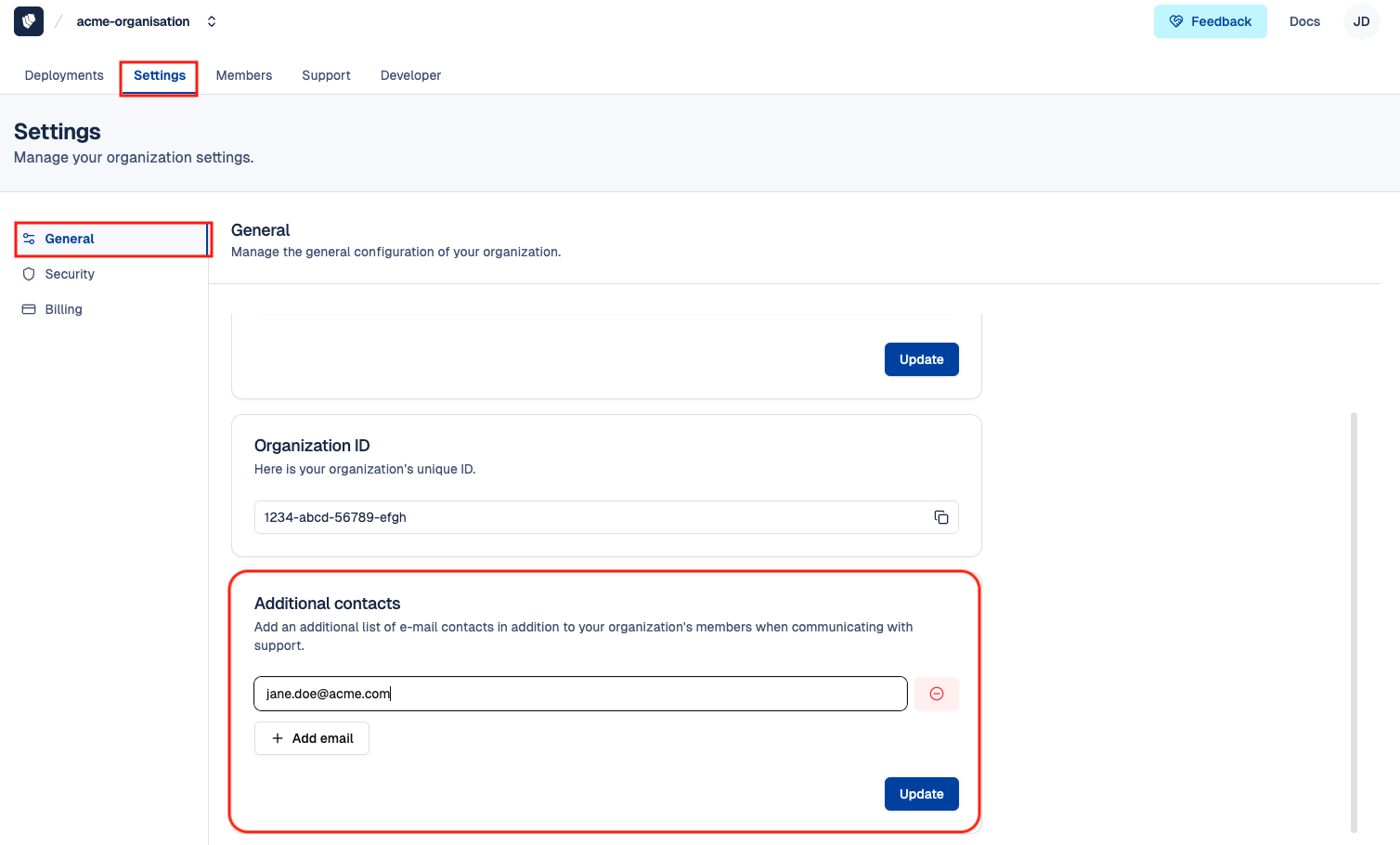
Task: Click the heart icon in Feedback button
Action: pyautogui.click(x=1176, y=21)
